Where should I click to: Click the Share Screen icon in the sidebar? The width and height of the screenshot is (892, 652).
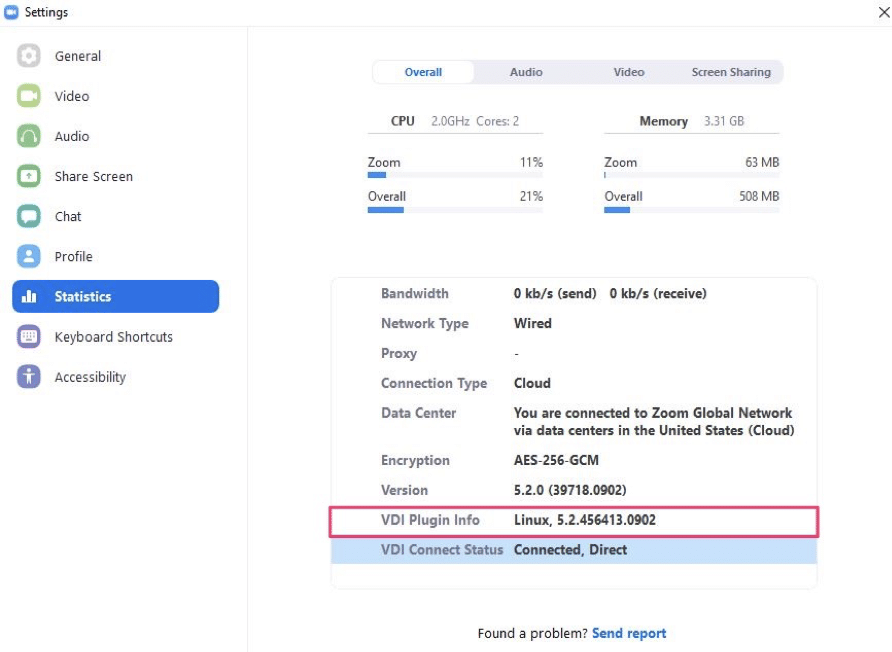pyautogui.click(x=28, y=176)
